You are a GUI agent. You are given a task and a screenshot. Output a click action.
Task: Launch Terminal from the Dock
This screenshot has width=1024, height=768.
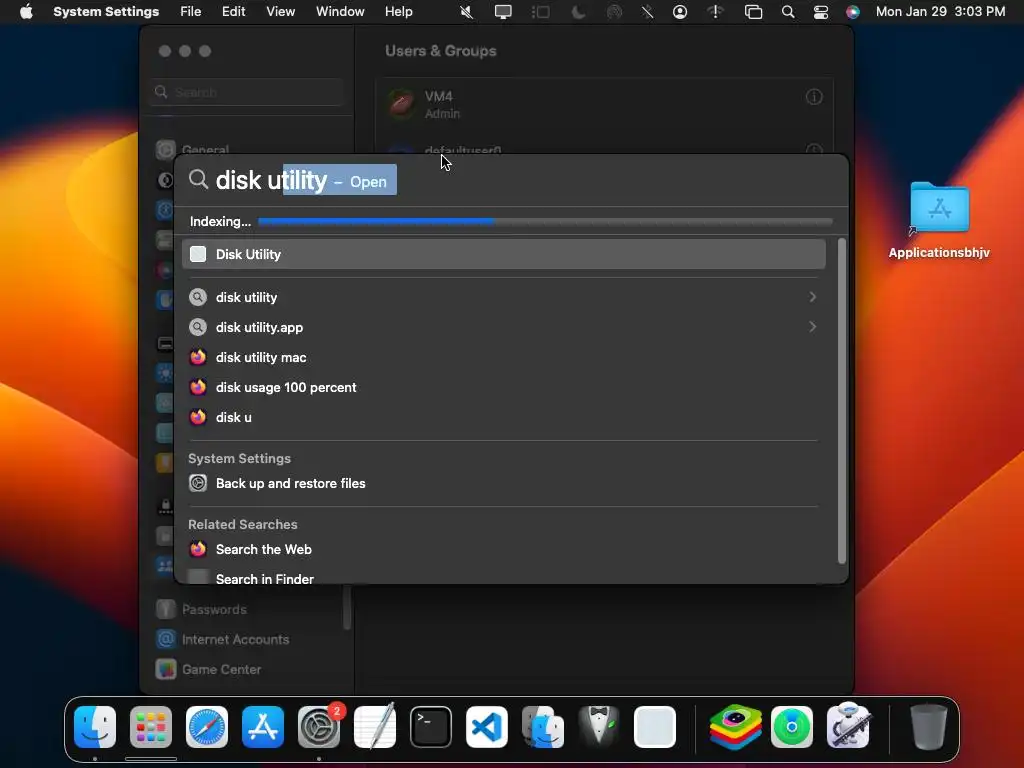click(x=431, y=726)
